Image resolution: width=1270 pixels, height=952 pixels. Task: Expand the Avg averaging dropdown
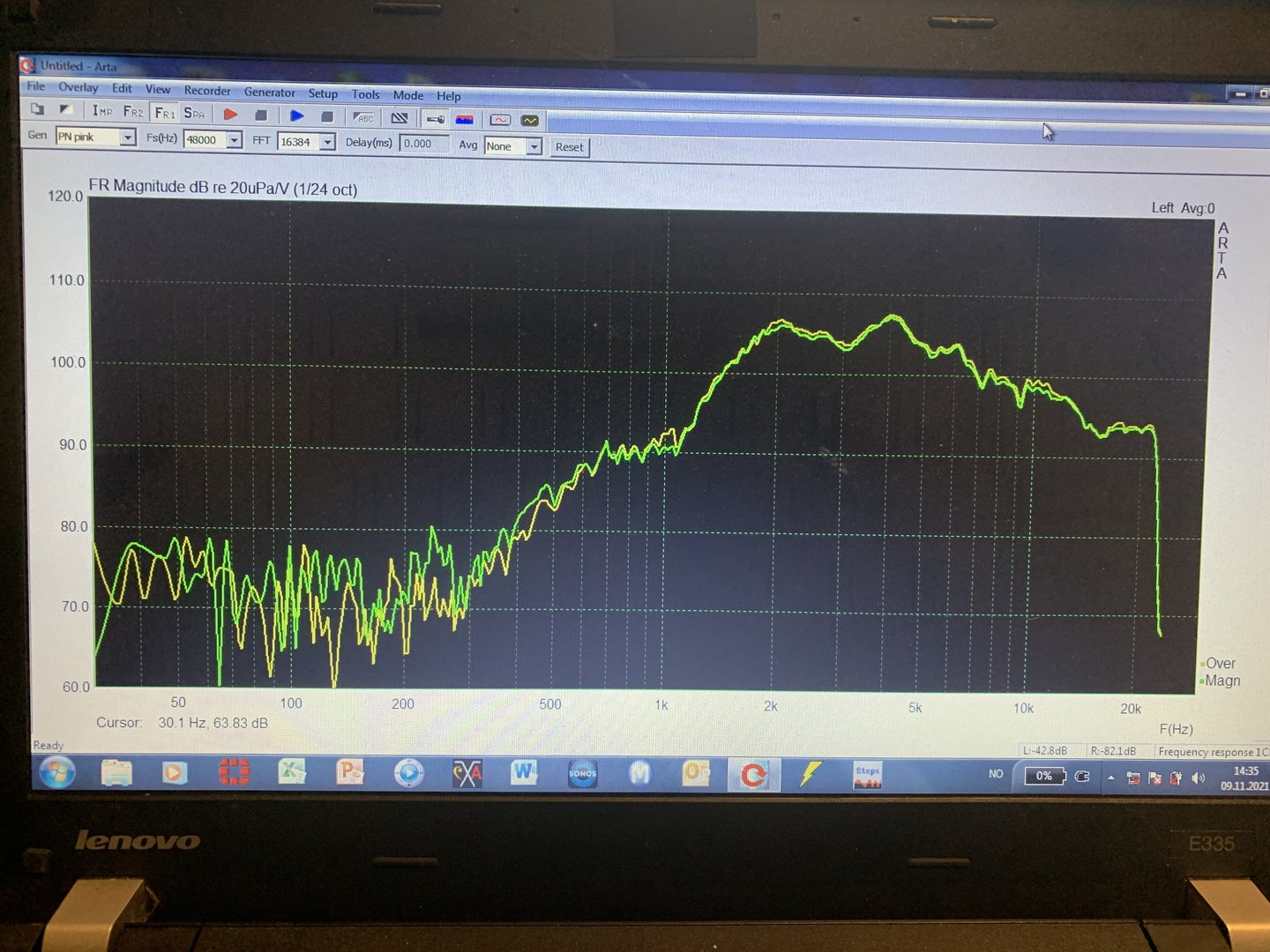534,147
